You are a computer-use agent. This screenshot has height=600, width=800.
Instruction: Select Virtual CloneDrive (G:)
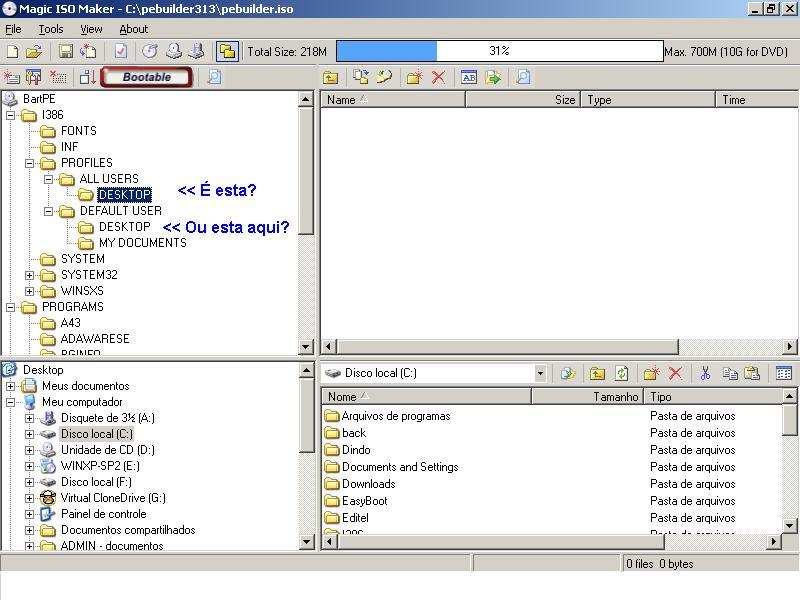click(113, 498)
